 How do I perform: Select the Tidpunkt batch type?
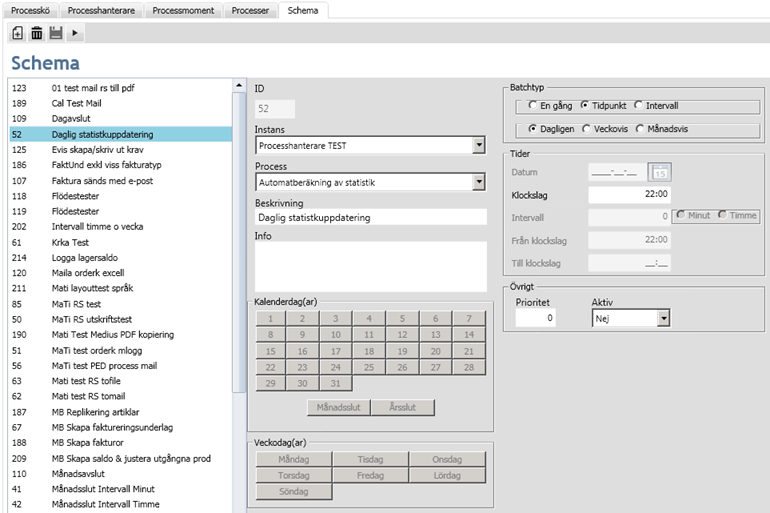[x=585, y=105]
